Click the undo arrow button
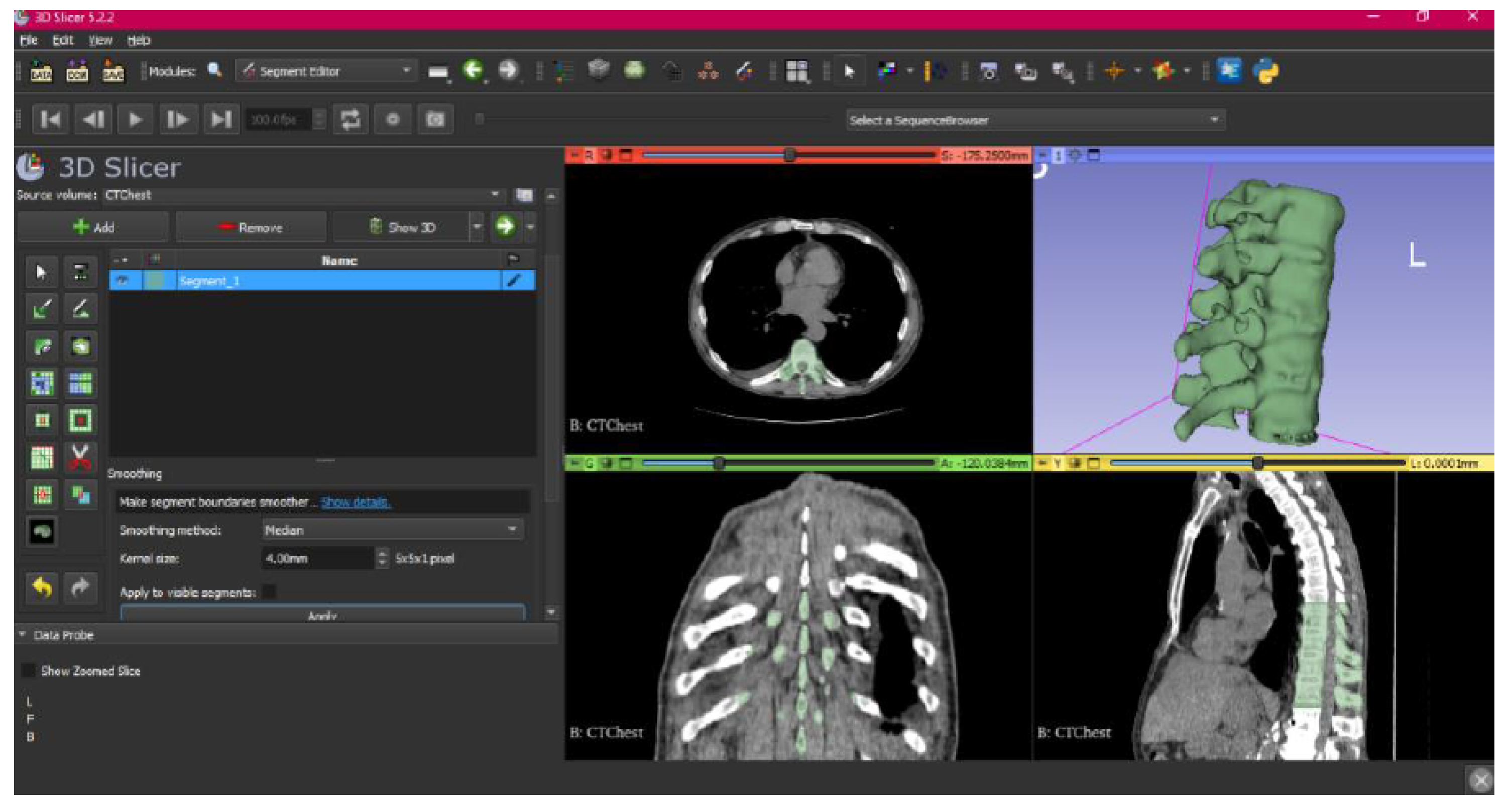Image resolution: width=1512 pixels, height=809 pixels. click(x=42, y=587)
